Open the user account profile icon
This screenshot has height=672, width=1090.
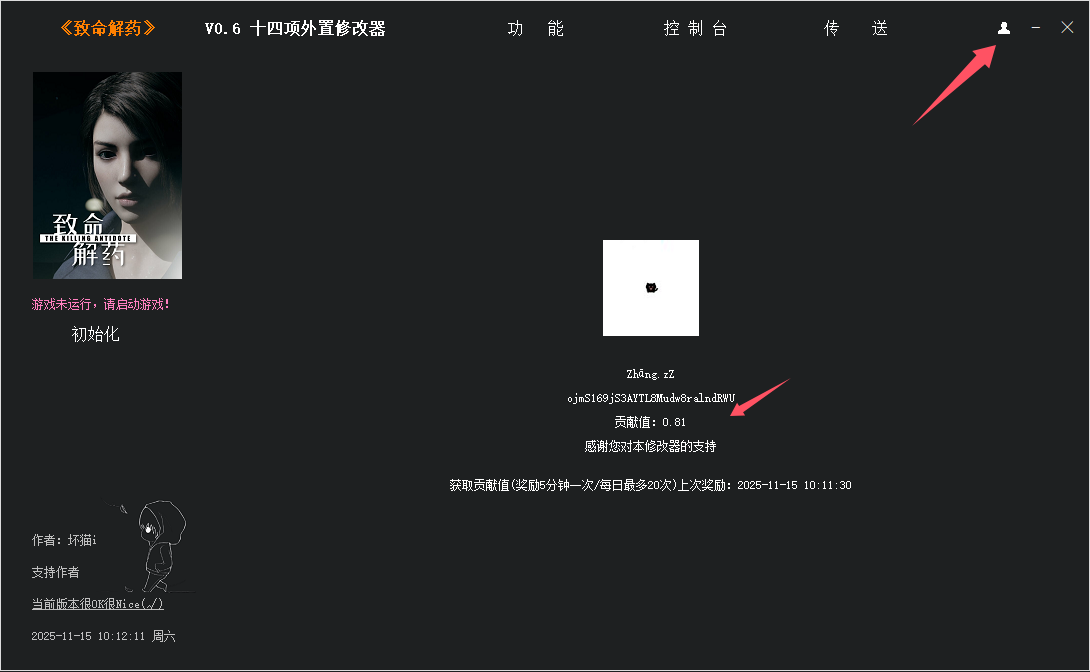tap(1004, 28)
